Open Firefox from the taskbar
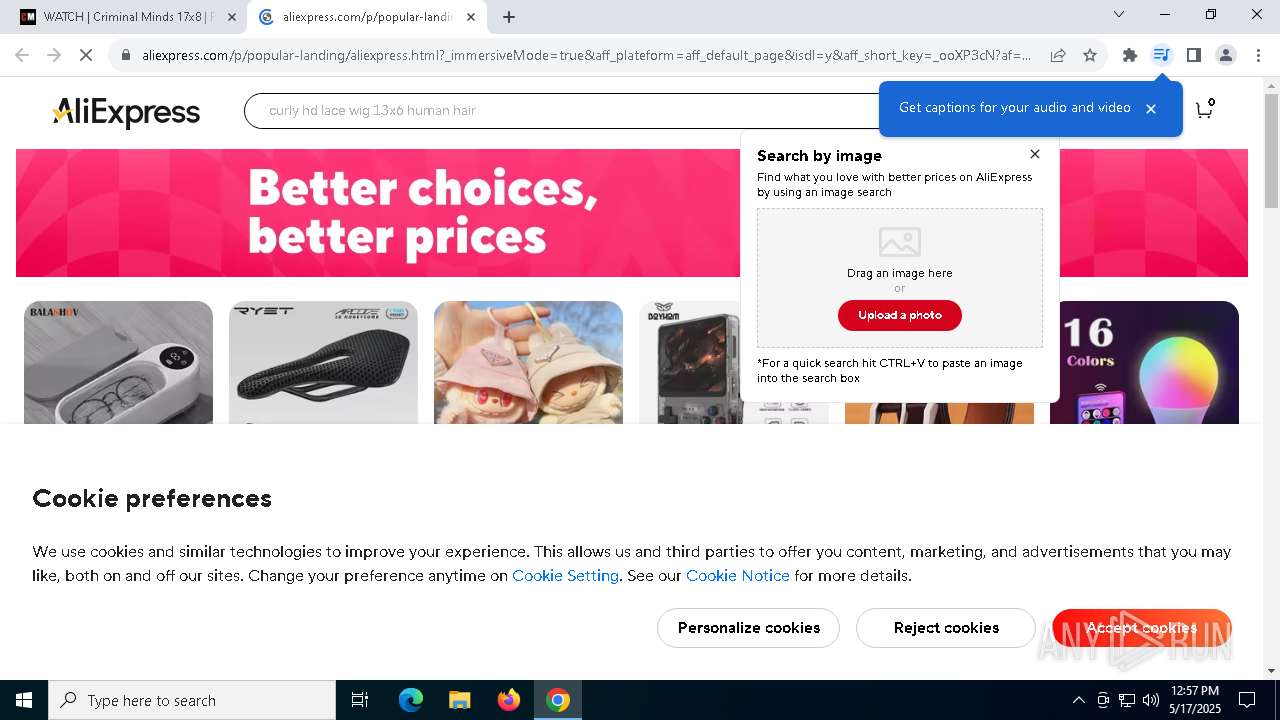The height and width of the screenshot is (720, 1280). (x=509, y=700)
